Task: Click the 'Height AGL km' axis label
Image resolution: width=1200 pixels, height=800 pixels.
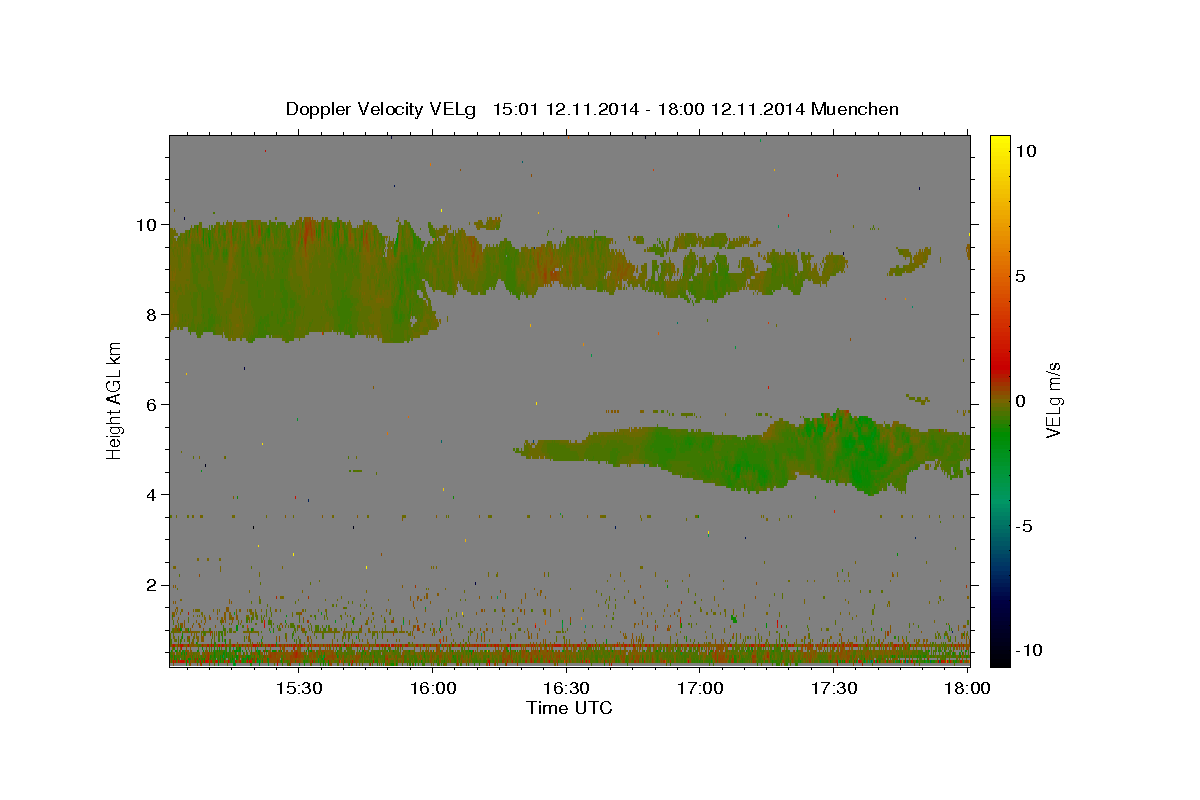Action: (x=115, y=400)
